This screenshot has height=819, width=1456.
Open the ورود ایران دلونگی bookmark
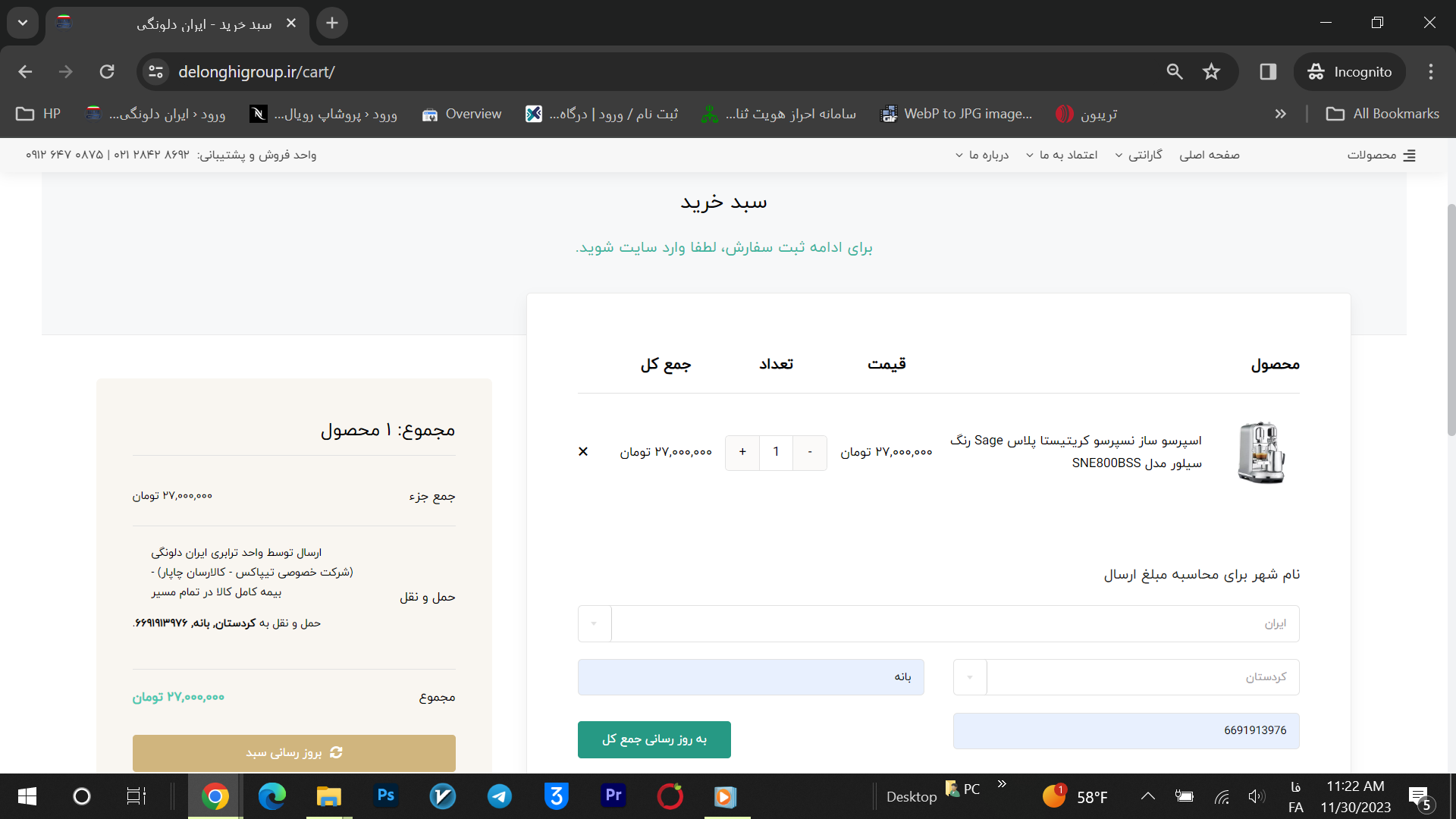point(156,114)
